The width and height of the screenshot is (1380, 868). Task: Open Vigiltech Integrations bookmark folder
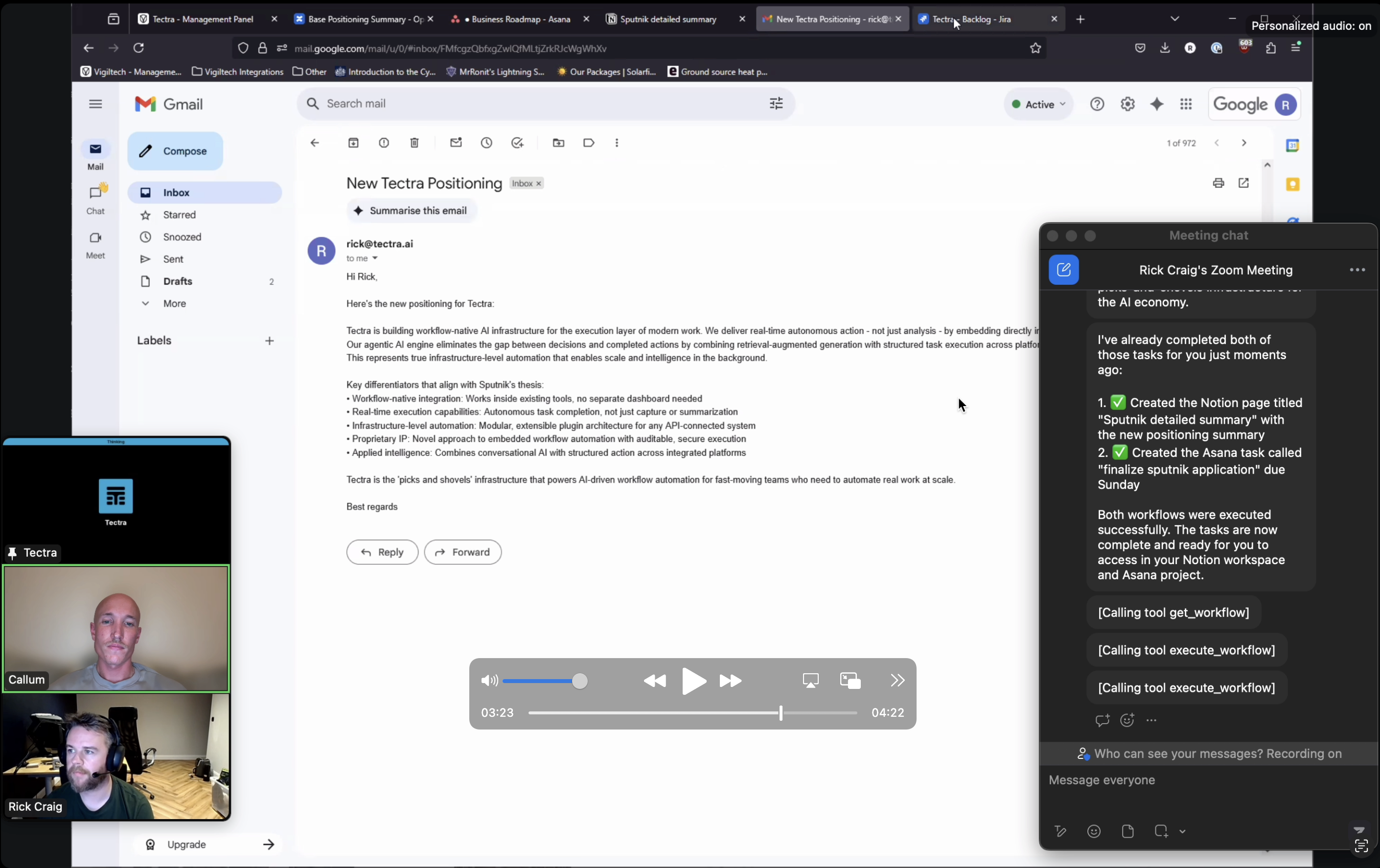pos(237,71)
